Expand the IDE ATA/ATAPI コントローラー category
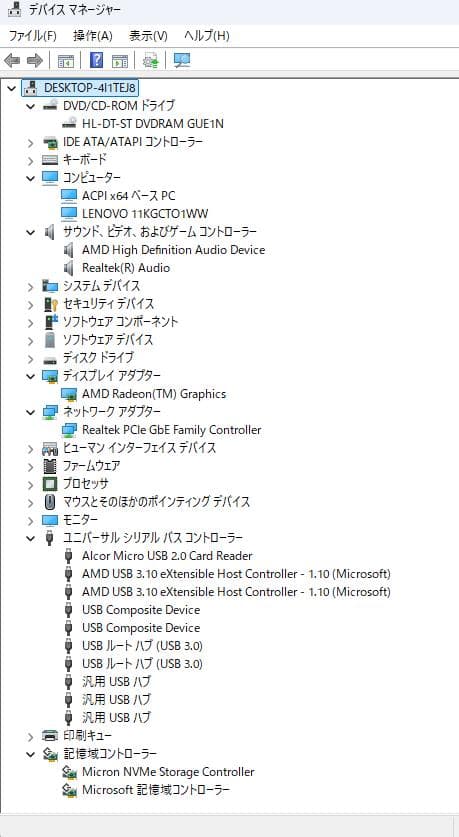 coord(30,142)
